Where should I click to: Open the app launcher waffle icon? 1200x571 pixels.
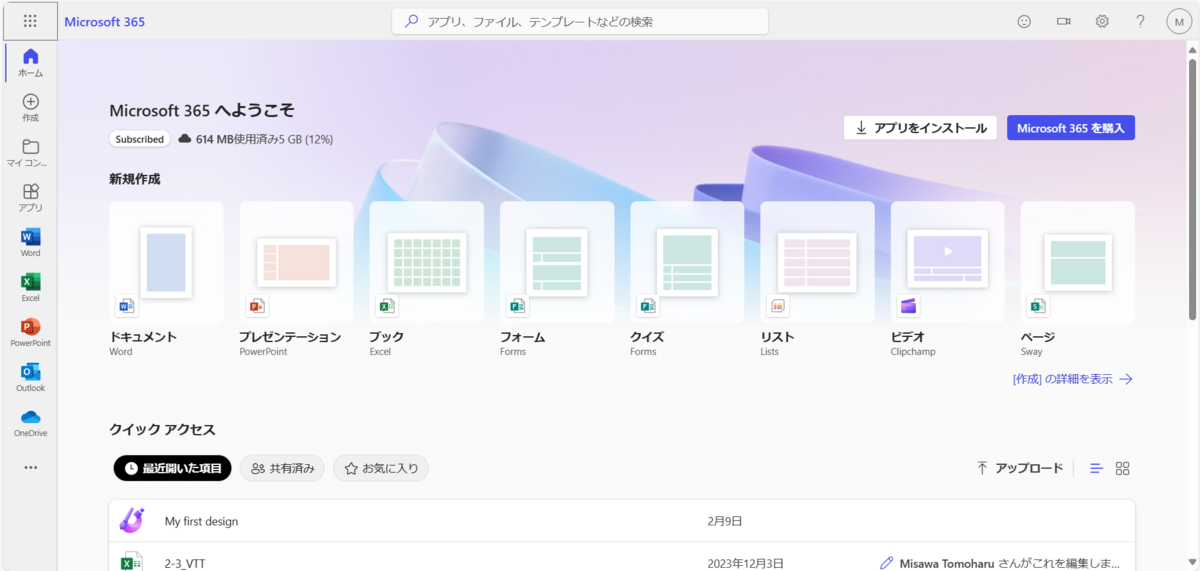click(30, 21)
